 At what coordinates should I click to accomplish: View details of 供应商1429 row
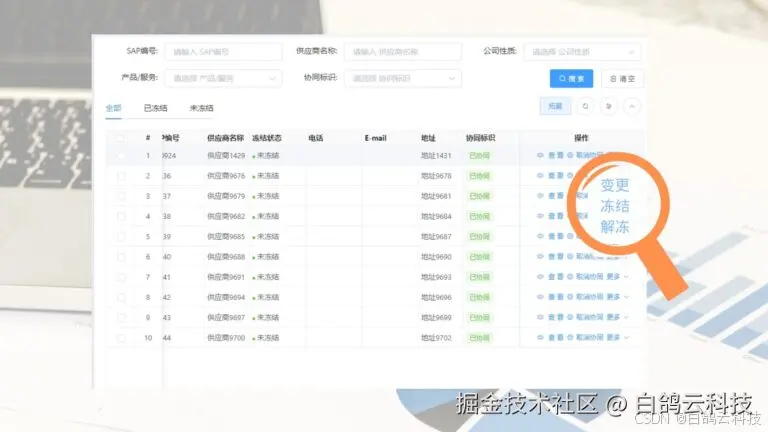click(x=550, y=155)
